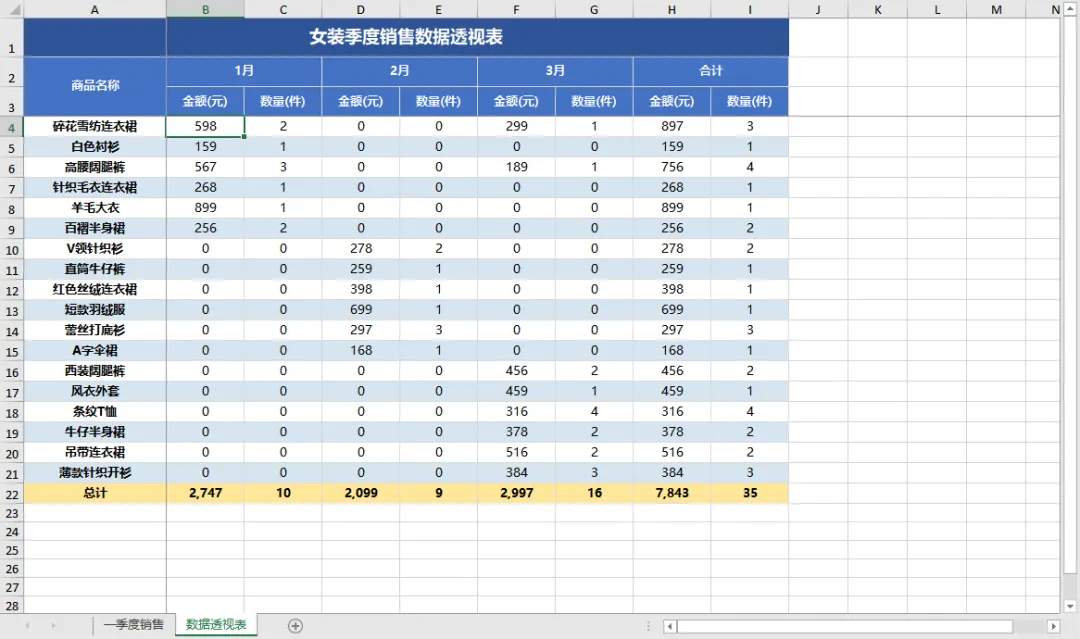Click vertical scrollbar up arrow
The height and width of the screenshot is (639, 1080).
click(1069, 9)
